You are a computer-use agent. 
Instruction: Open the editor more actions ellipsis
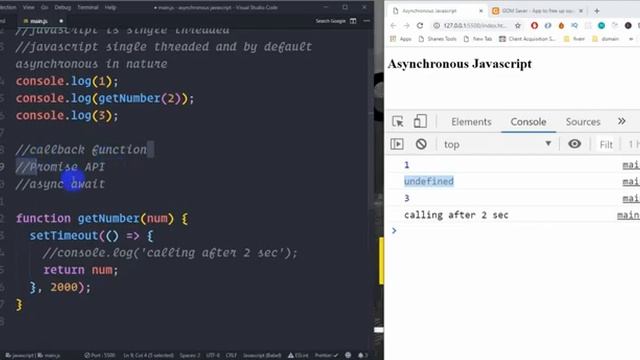367,21
